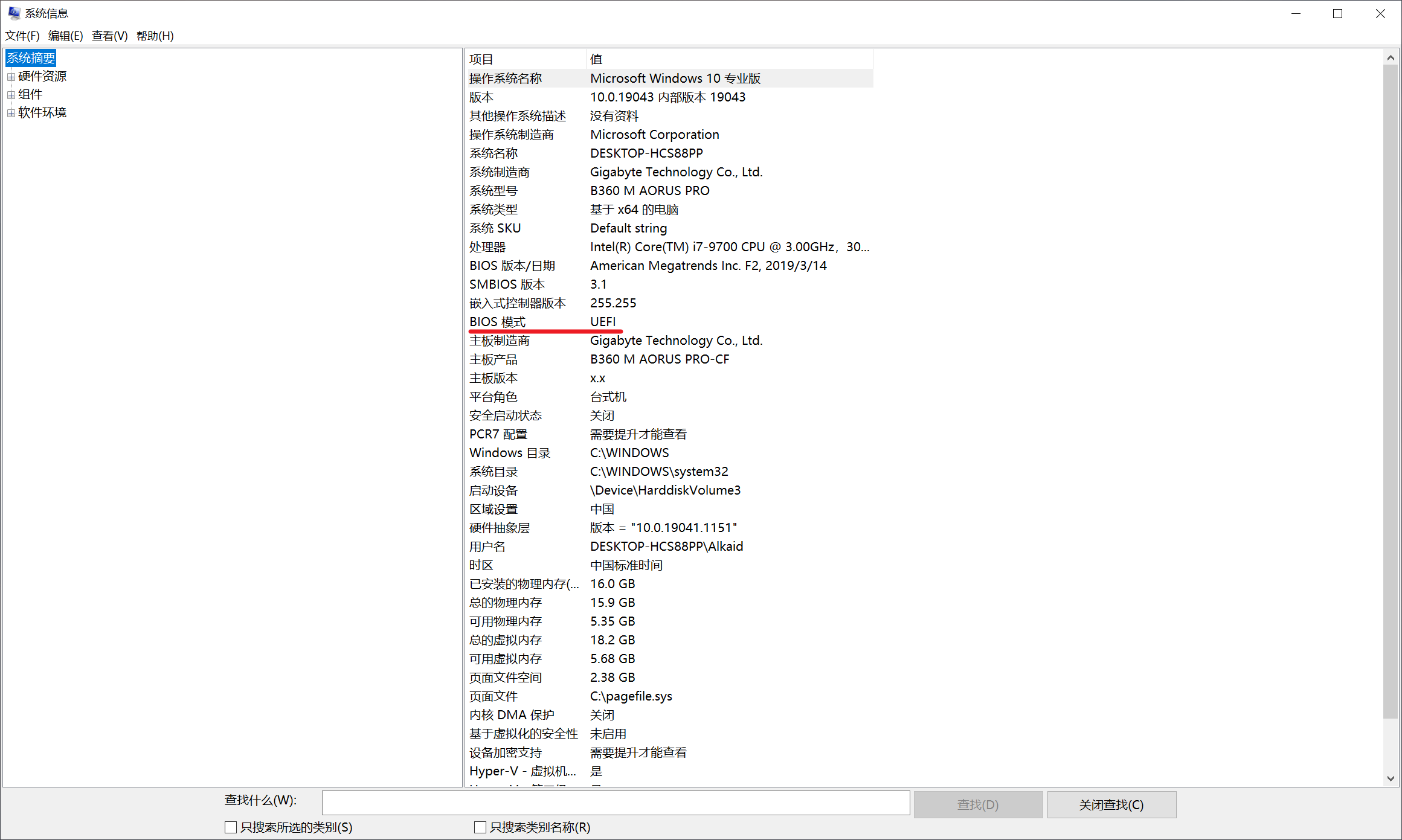Click the 查找(D) button
This screenshot has height=840, width=1402.
[977, 804]
